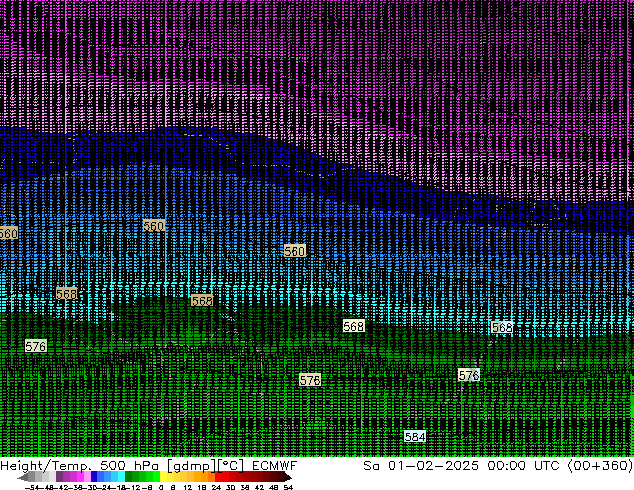Click the bright red swatch above the 24 tick
634x490 pixels.
(x=218, y=477)
